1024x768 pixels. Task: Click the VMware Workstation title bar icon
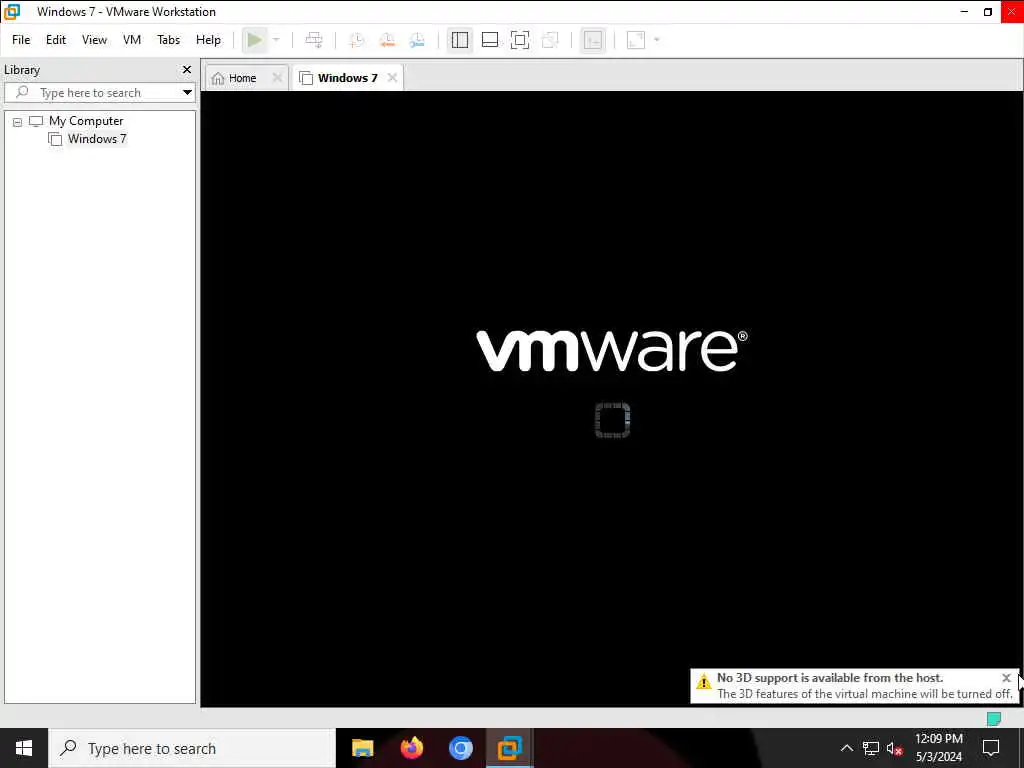(12, 12)
